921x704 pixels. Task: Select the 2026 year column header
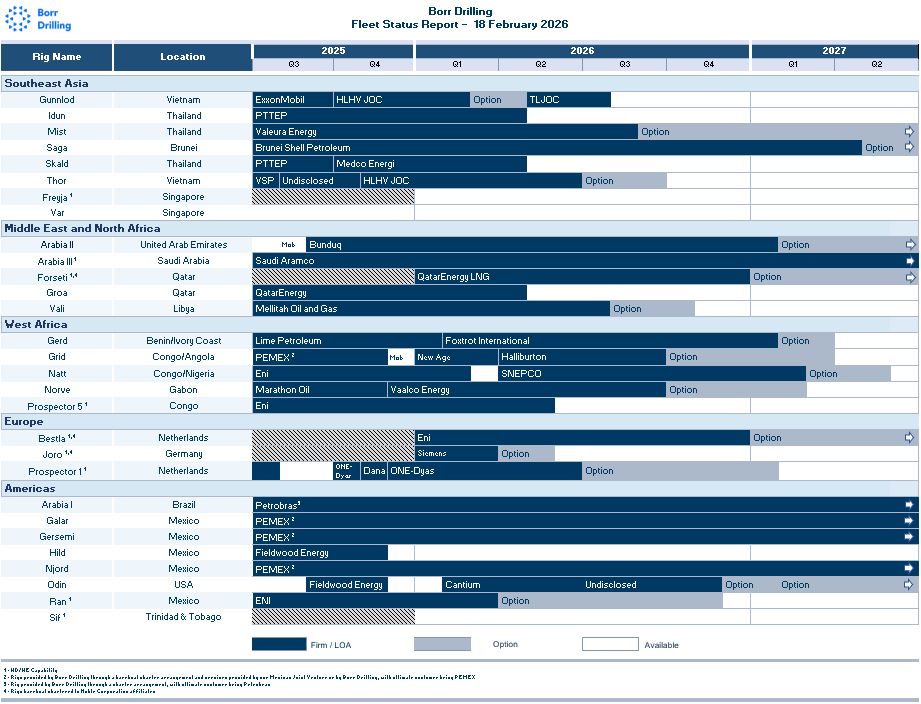click(x=582, y=50)
